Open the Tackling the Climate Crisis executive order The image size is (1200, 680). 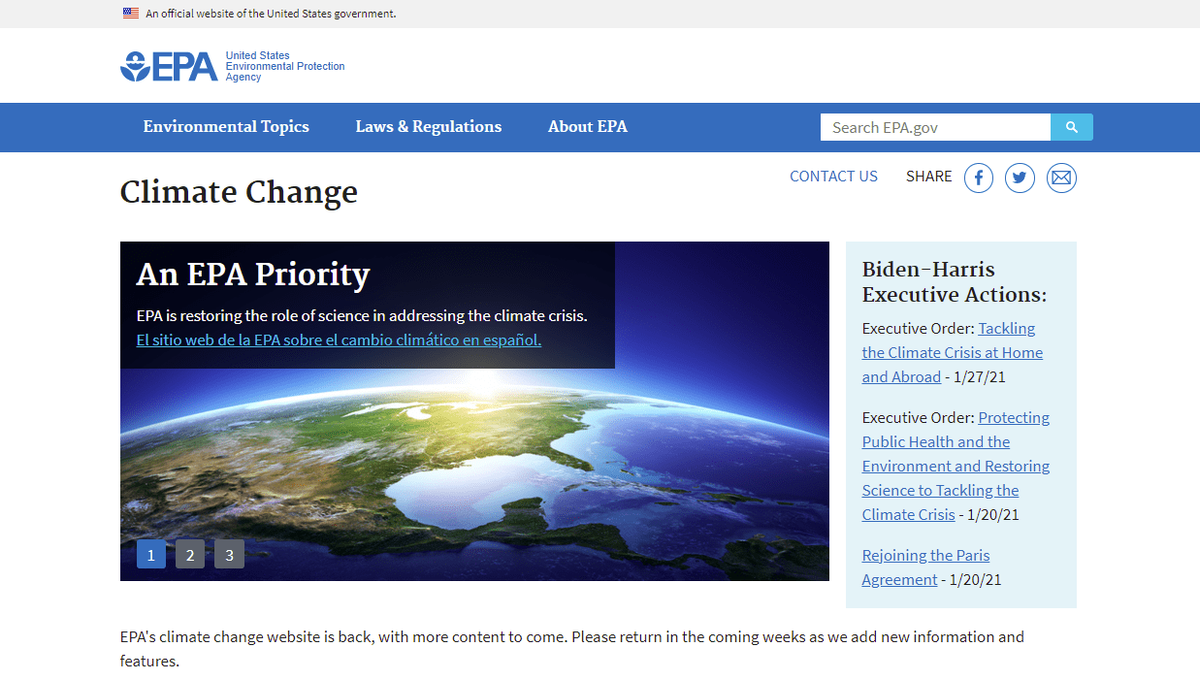[x=952, y=352]
